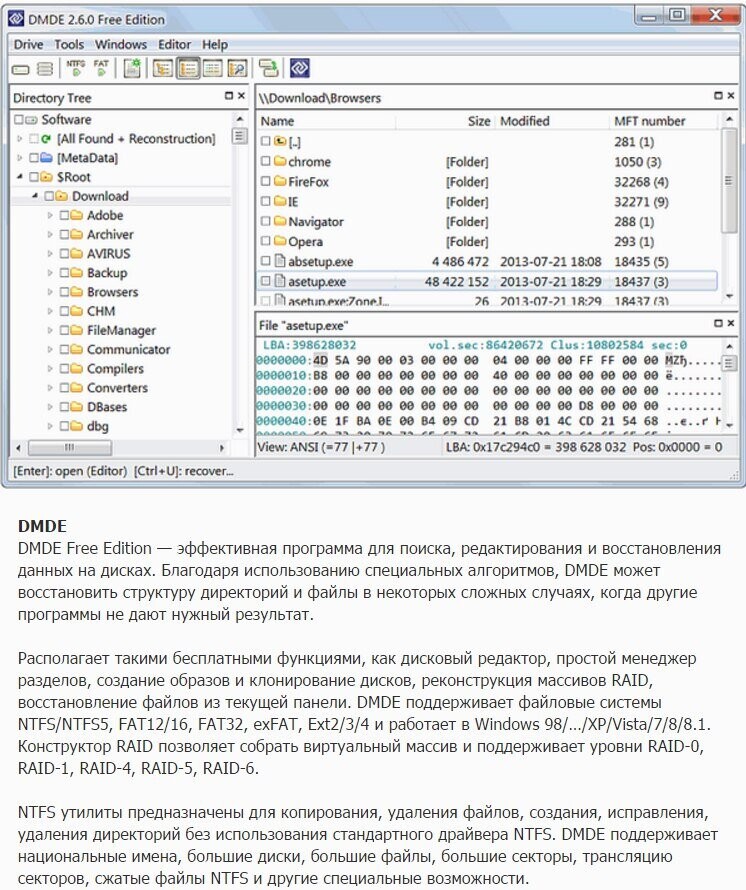Close the \\Download\Browsers file panel
The height and width of the screenshot is (890, 746).
click(731, 96)
